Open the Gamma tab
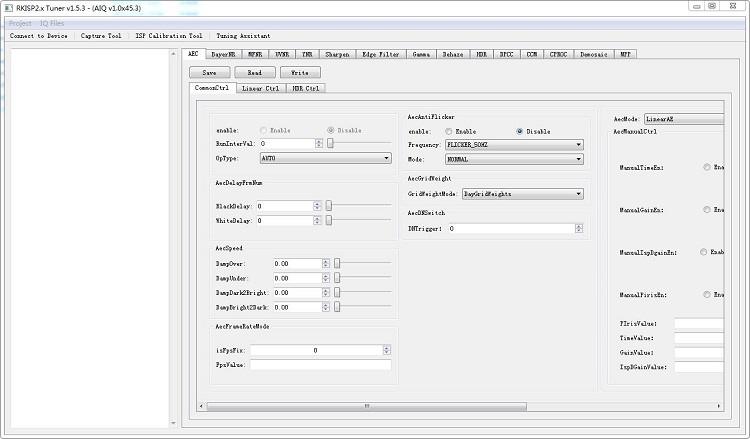750x439 pixels. tap(421, 55)
